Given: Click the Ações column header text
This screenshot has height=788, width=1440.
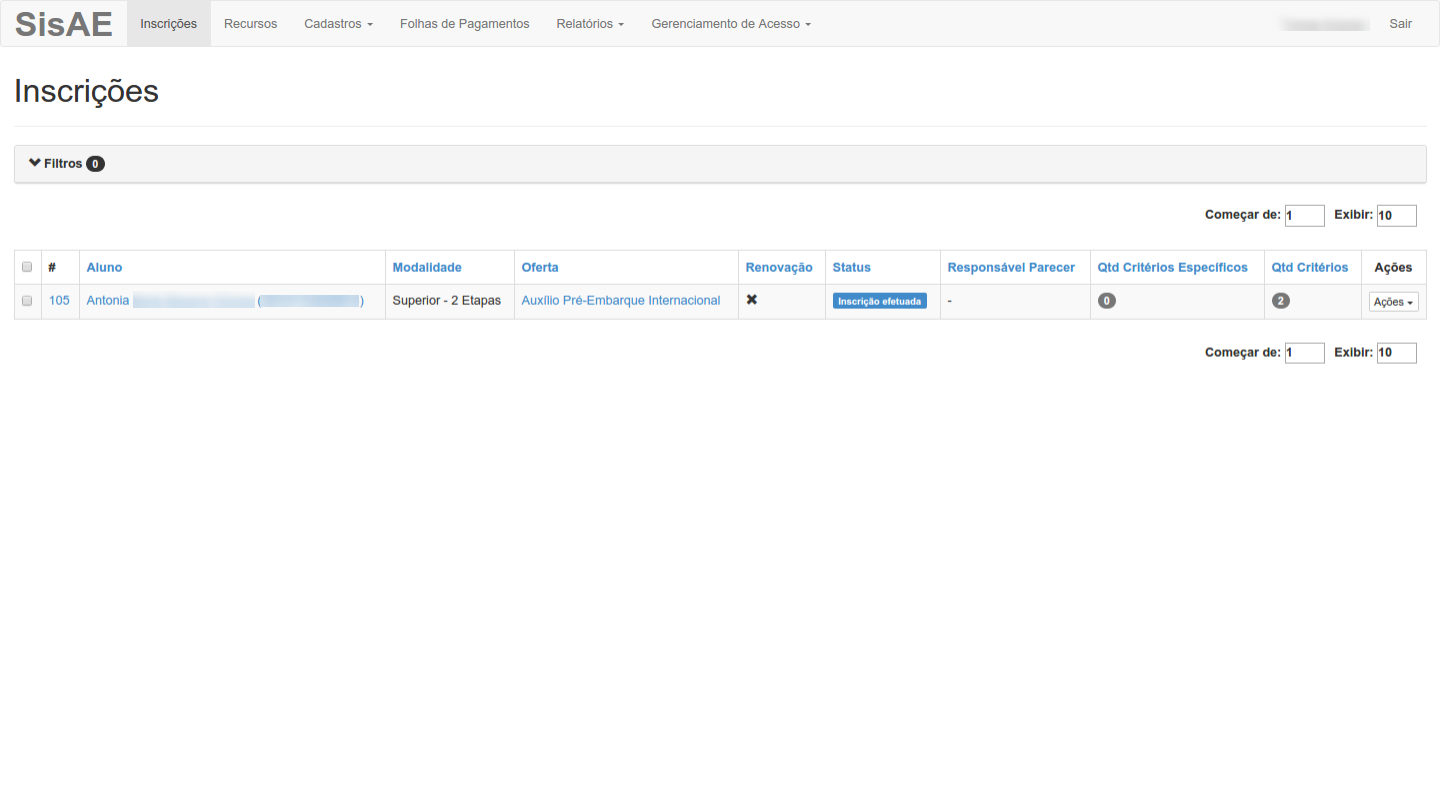Looking at the screenshot, I should [1393, 267].
